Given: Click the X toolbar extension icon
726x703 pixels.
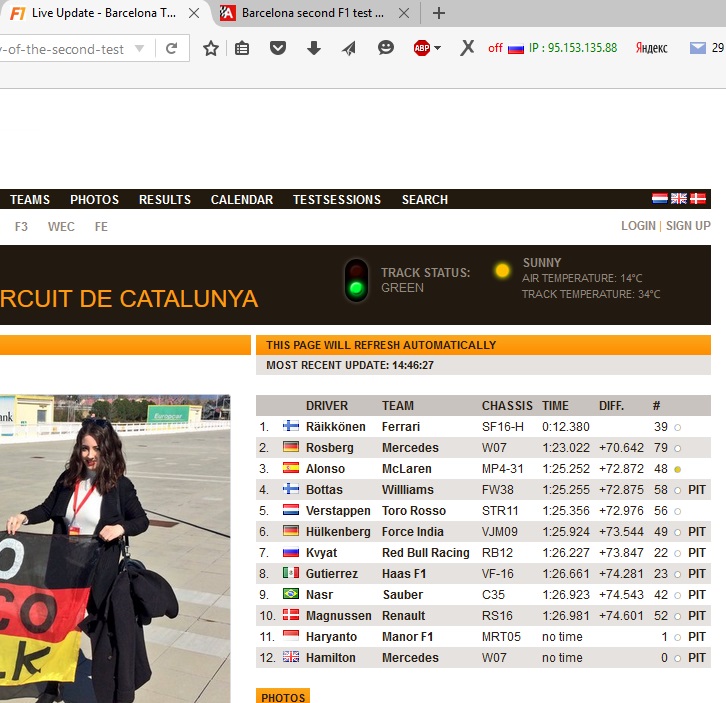Looking at the screenshot, I should point(467,48).
